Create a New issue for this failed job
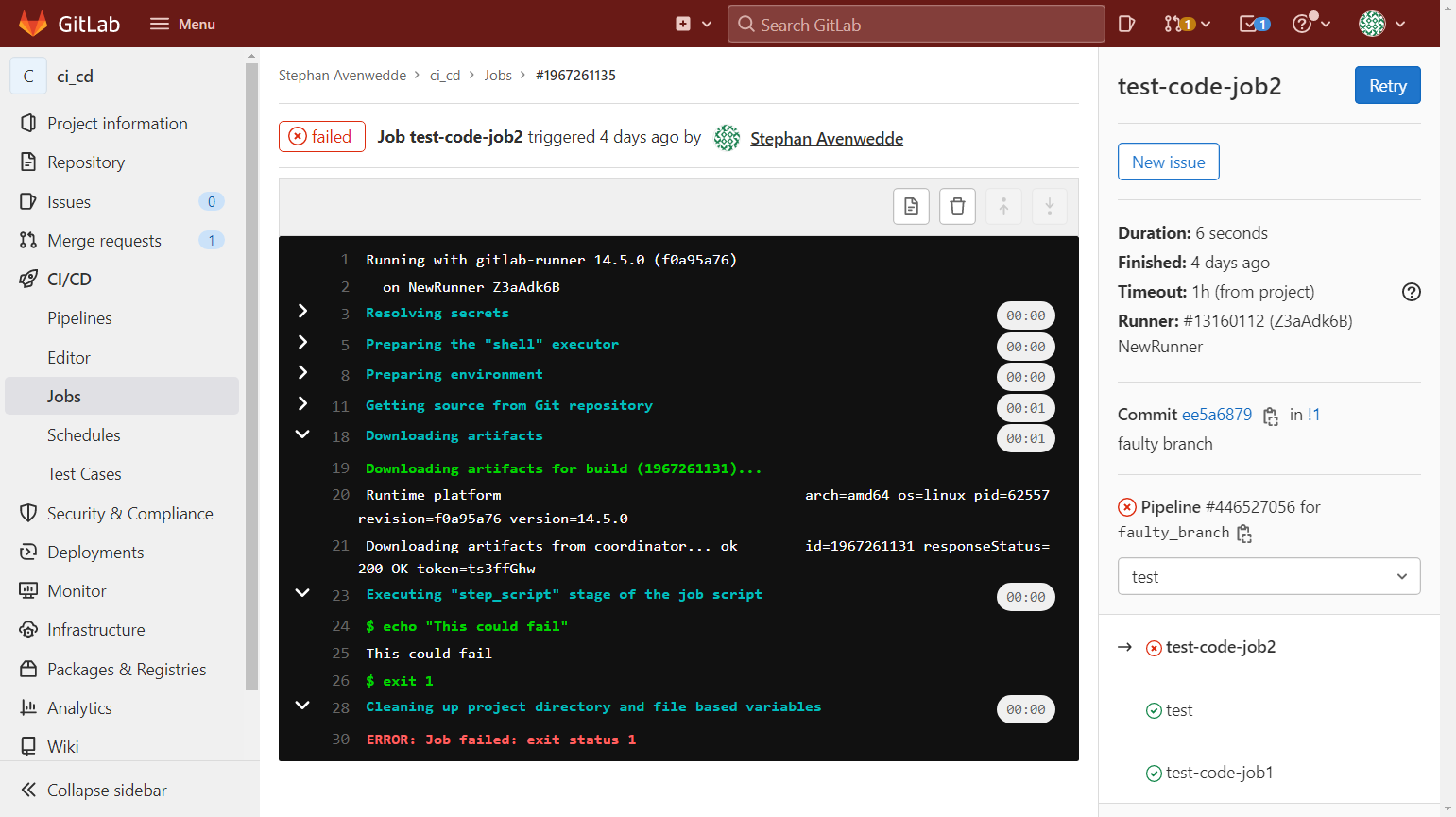Image resolution: width=1456 pixels, height=817 pixels. pyautogui.click(x=1168, y=162)
